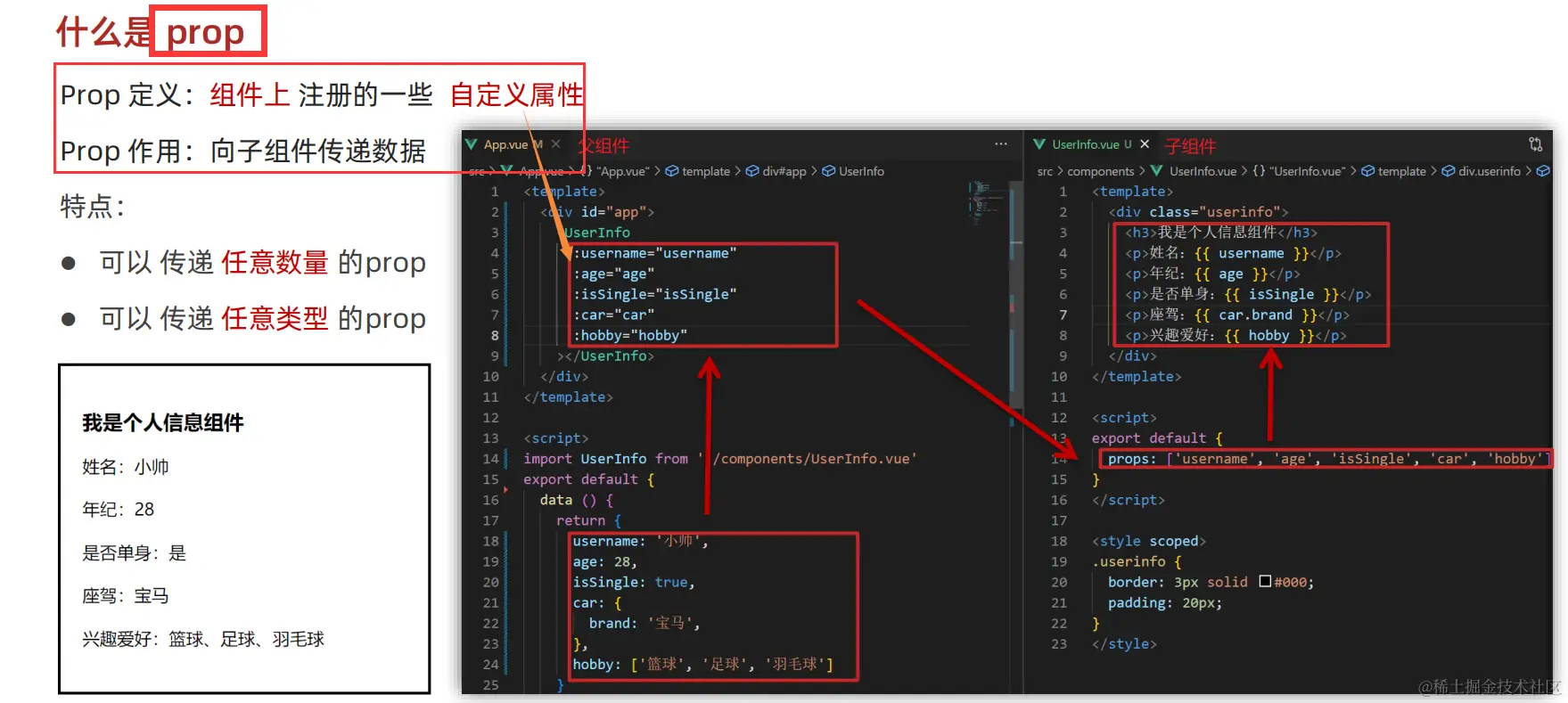This screenshot has width=1568, height=703.
Task: Click the "UserInfo.vue" braces breadcrumb item
Action: pos(1299,171)
